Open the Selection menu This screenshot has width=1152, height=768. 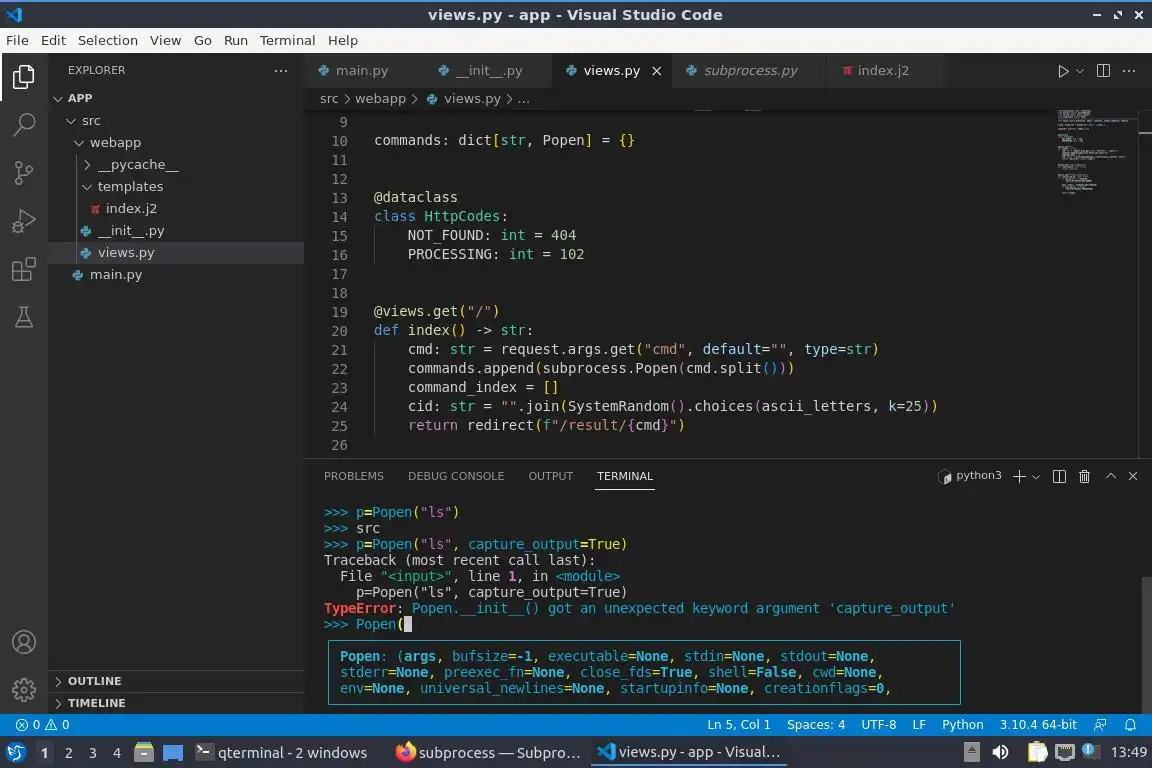click(108, 40)
